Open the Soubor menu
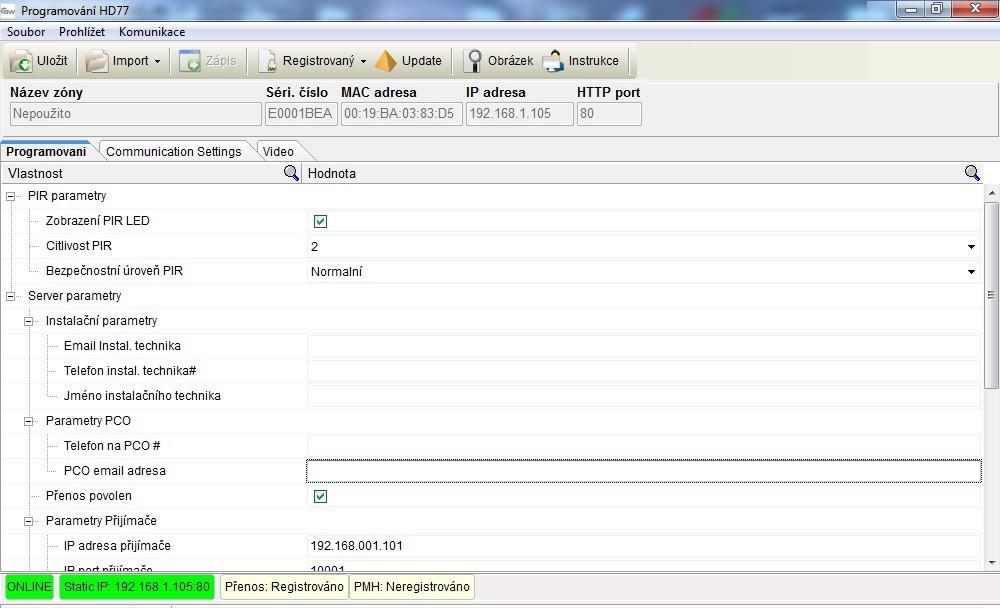Image resolution: width=1000 pixels, height=608 pixels. click(x=26, y=32)
